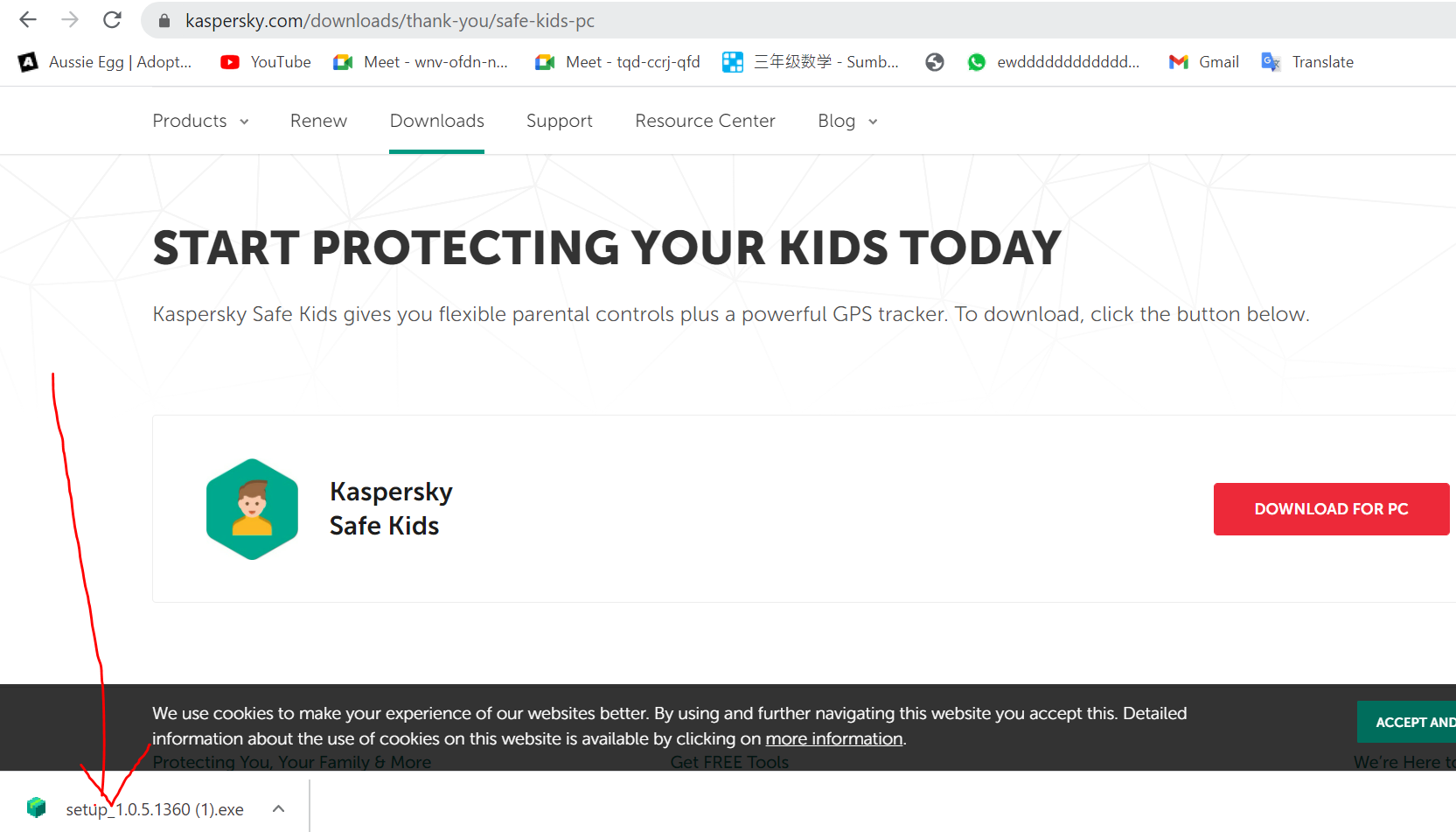Click the Download for PC button
The height and width of the screenshot is (832, 1456).
(1330, 509)
